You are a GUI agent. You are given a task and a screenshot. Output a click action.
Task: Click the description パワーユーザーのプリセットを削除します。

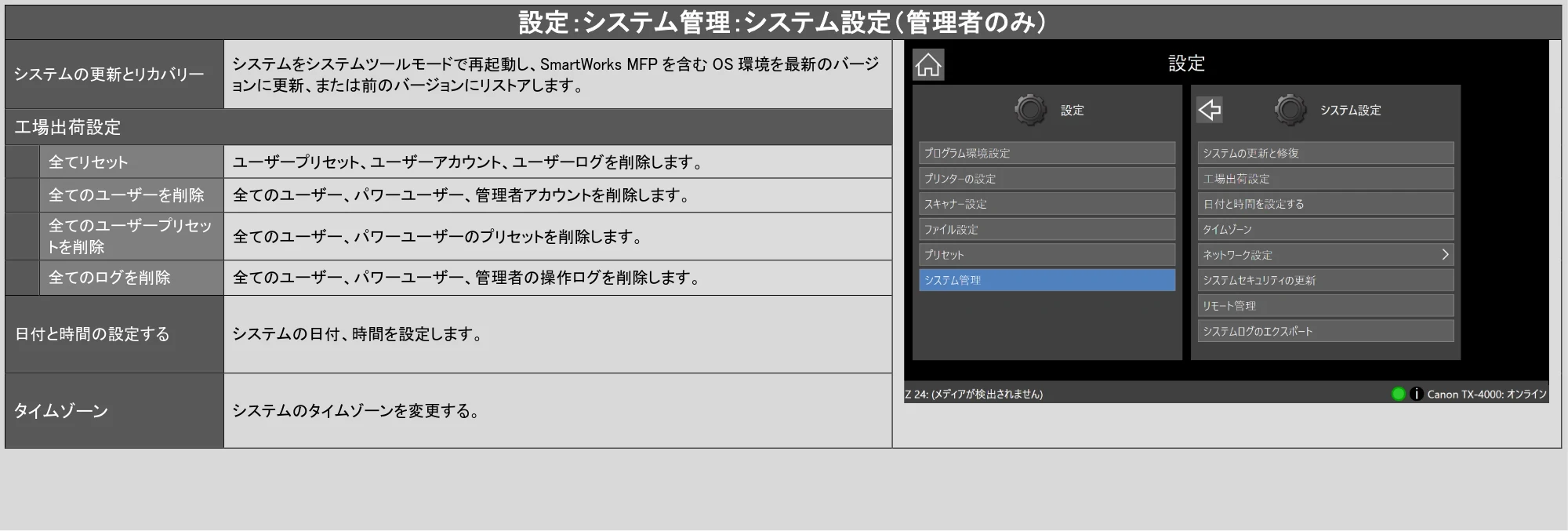pos(439,237)
